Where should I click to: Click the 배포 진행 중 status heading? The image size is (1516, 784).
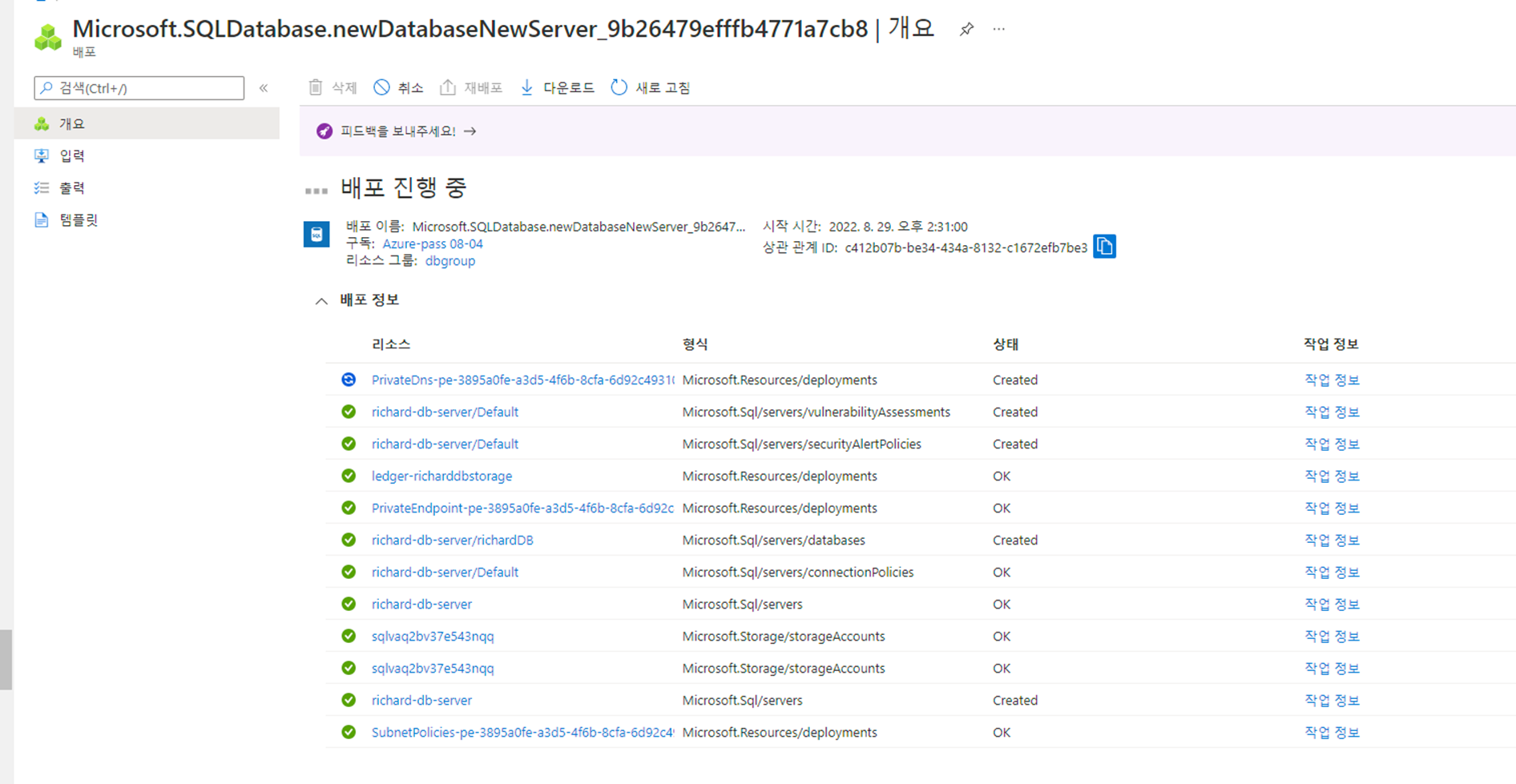(403, 187)
